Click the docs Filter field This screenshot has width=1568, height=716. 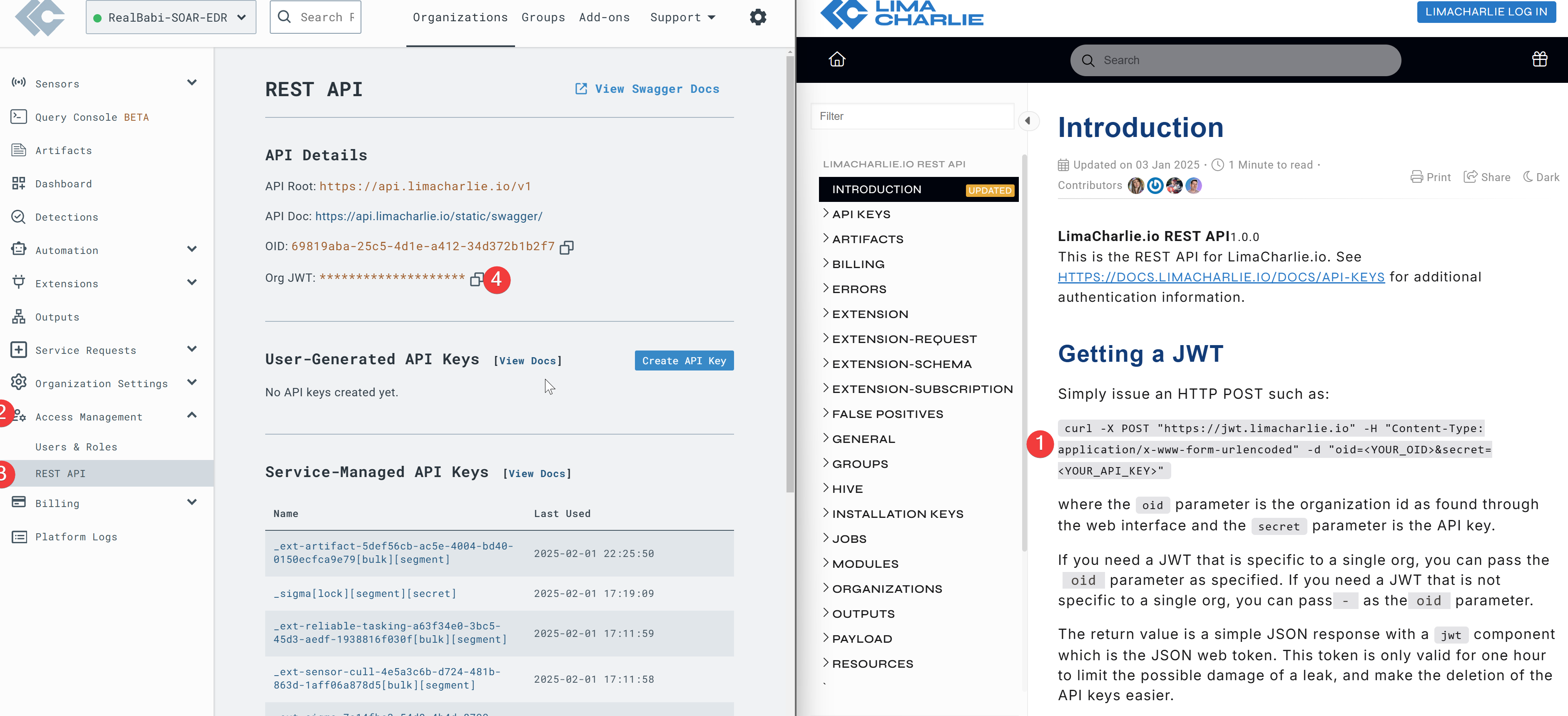[912, 116]
